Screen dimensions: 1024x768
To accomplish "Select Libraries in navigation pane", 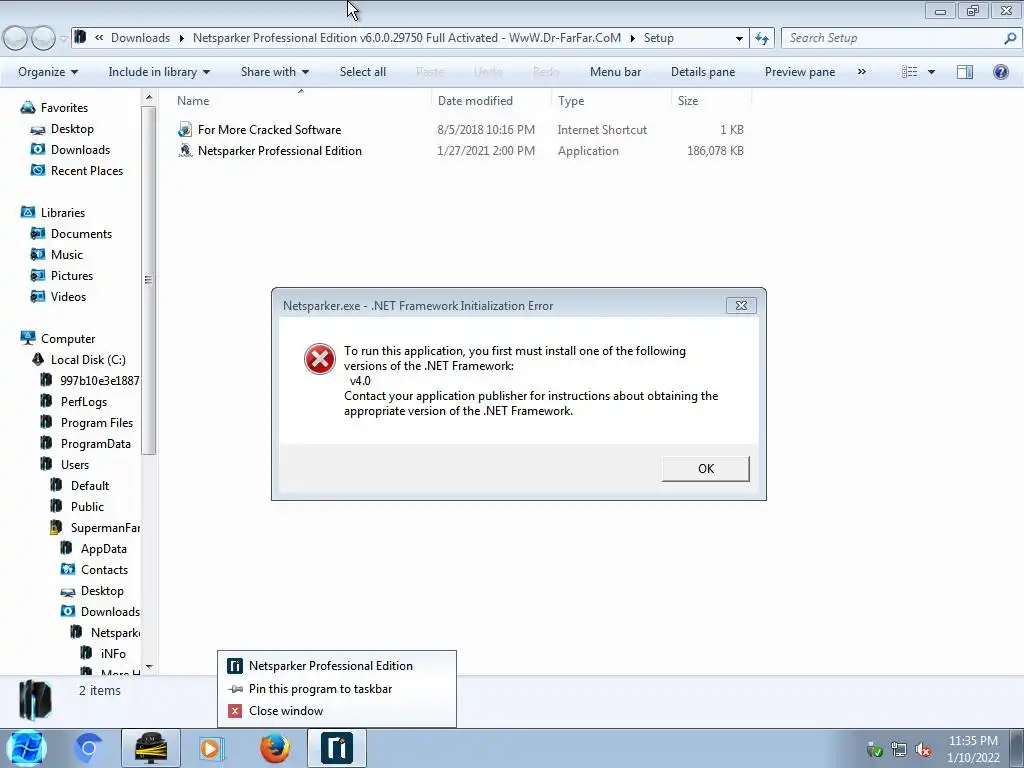I will [63, 213].
